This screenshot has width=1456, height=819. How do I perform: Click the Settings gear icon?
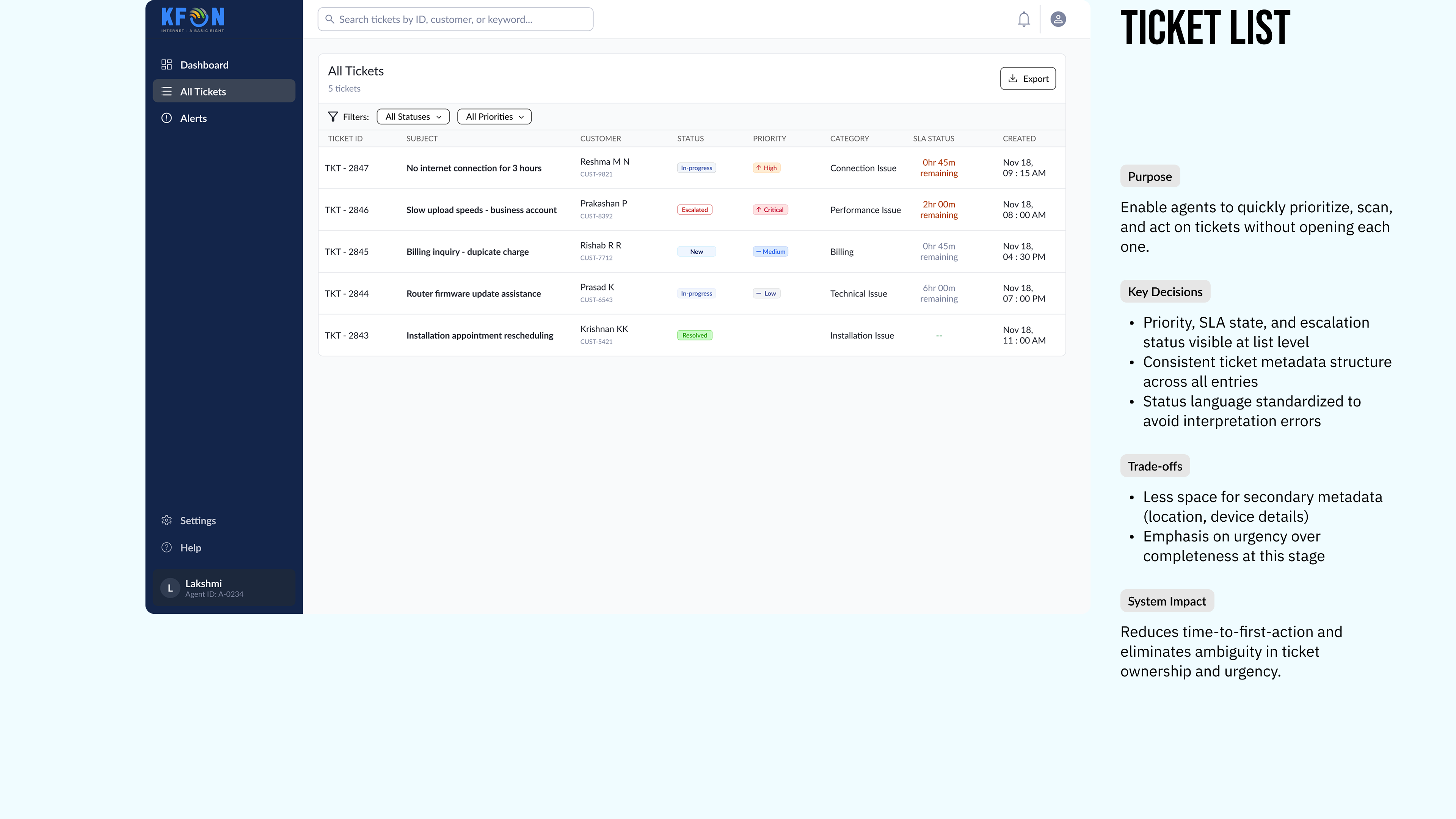[166, 520]
